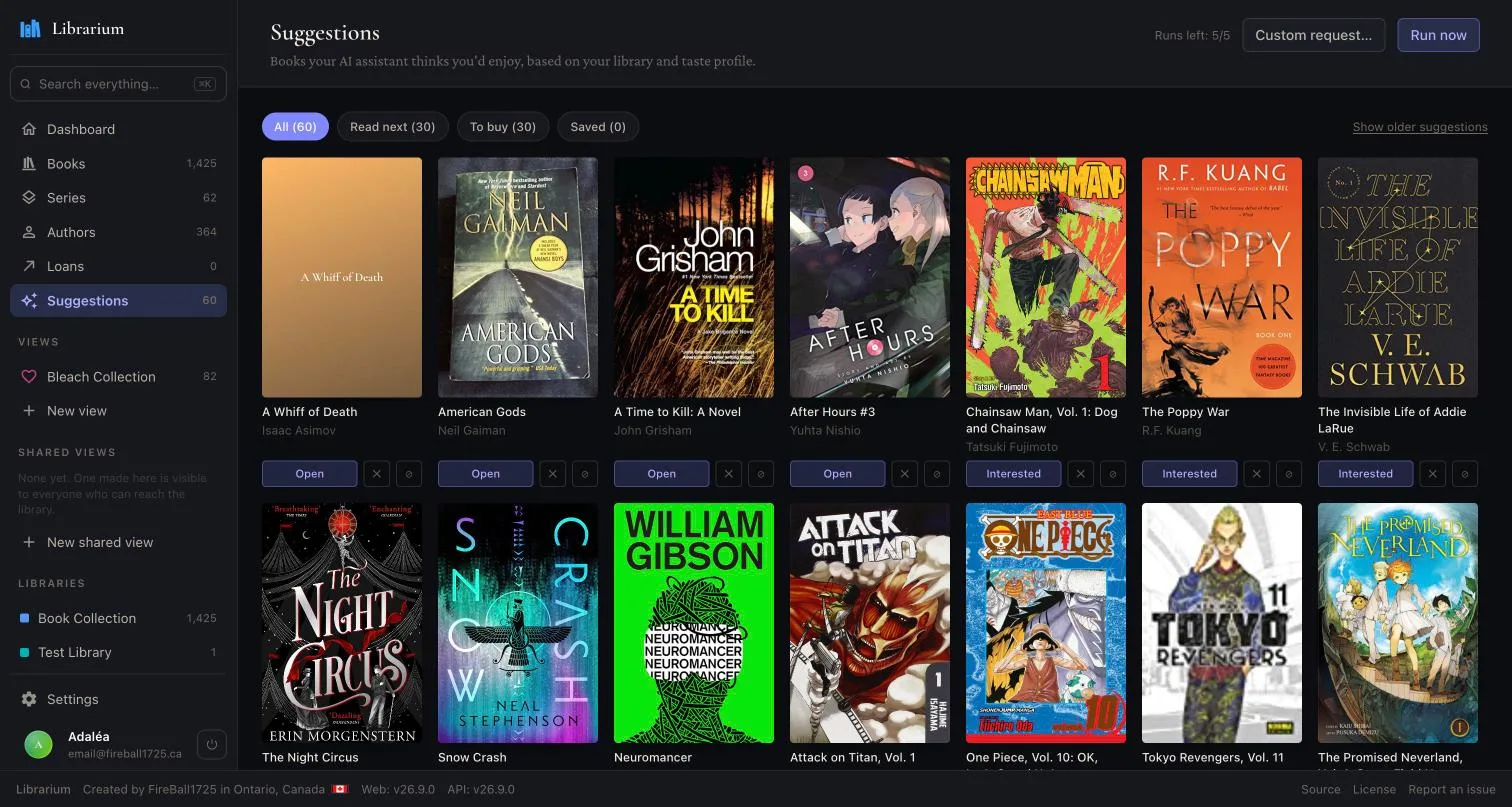Open the Test Library
This screenshot has height=807, width=1512.
coord(118,652)
